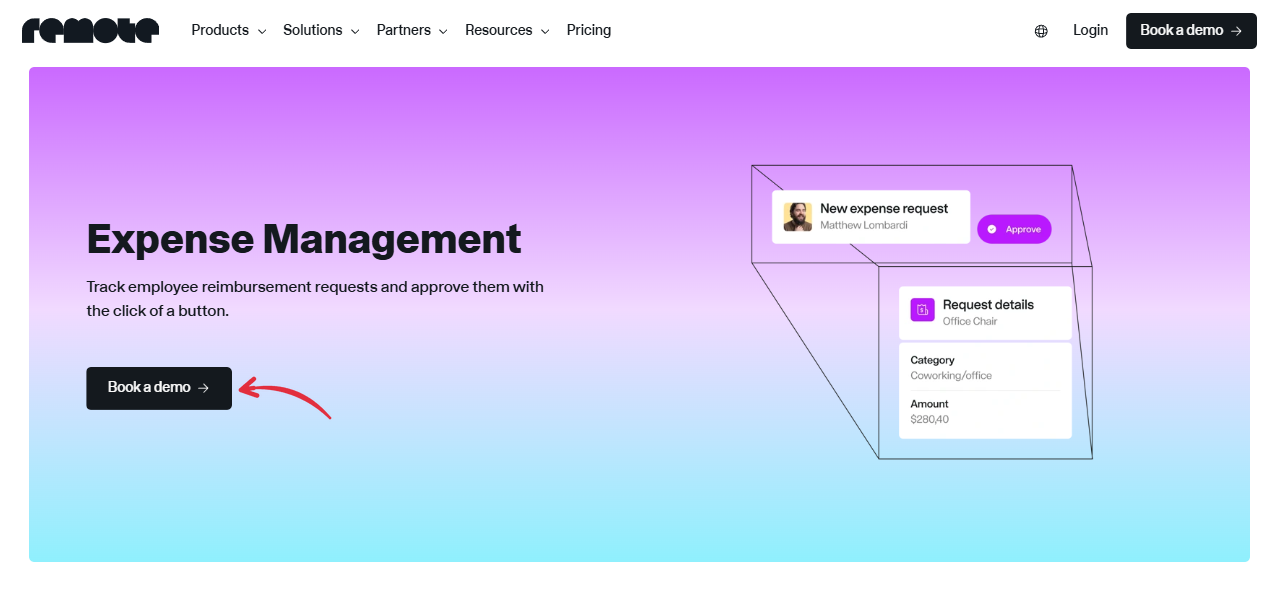This screenshot has height=595, width=1283.
Task: Expand the Products dropdown chevron
Action: (262, 32)
